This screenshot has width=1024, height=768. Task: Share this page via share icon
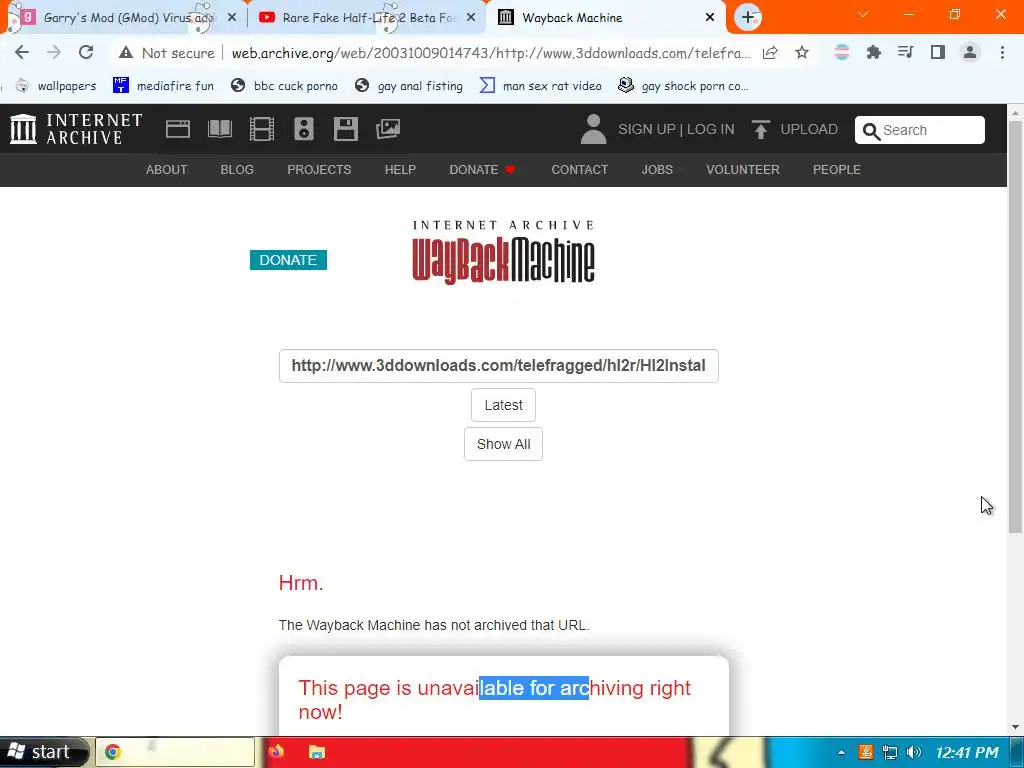tap(770, 52)
